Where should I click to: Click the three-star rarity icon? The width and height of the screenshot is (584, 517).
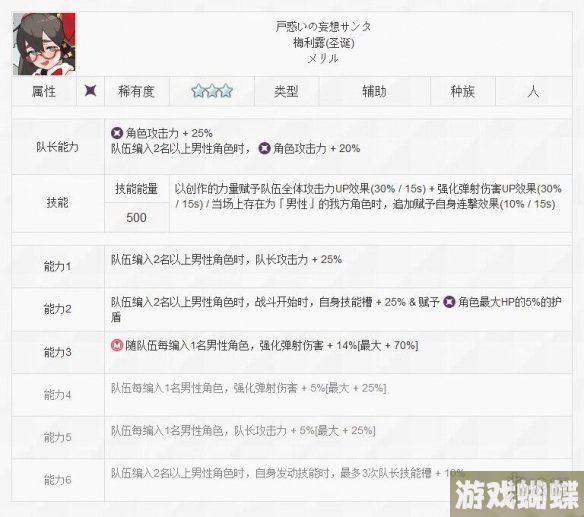[212, 91]
